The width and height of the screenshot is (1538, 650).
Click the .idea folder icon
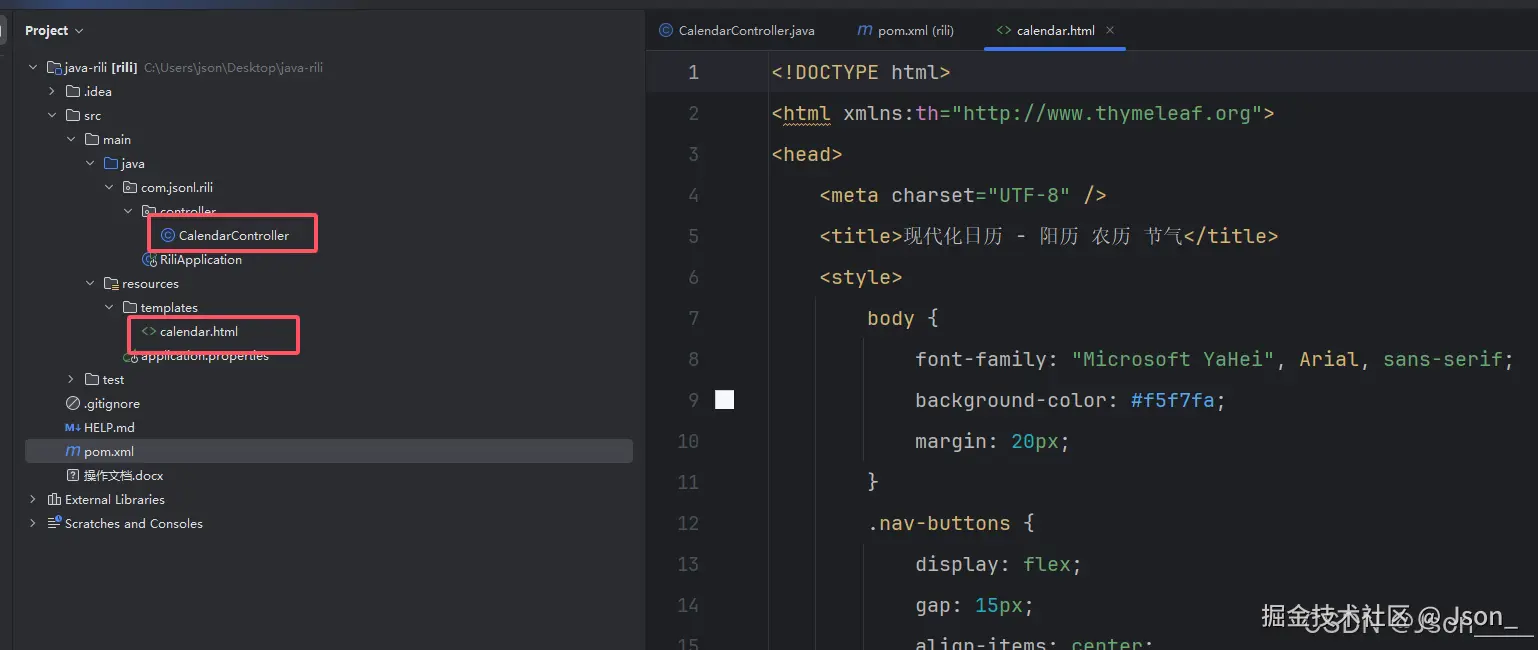pos(73,91)
